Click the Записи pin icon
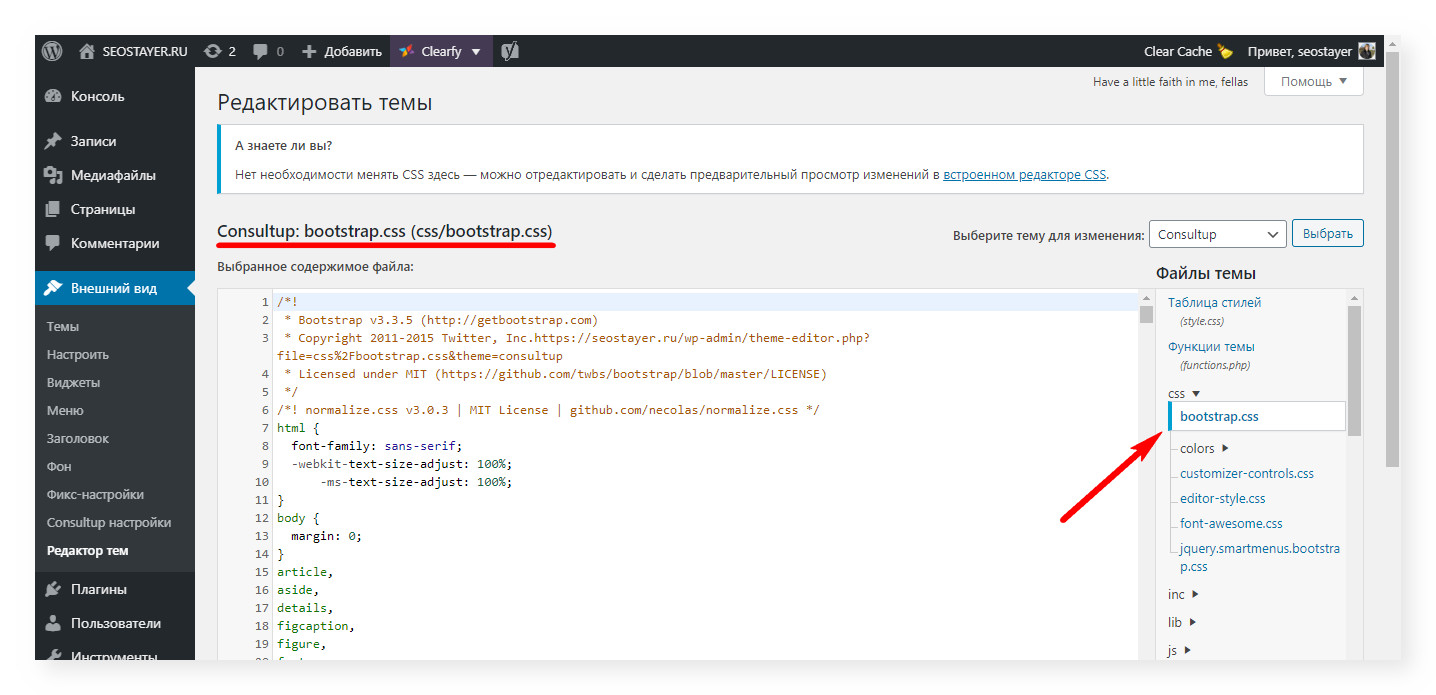The image size is (1436, 695). pos(54,141)
